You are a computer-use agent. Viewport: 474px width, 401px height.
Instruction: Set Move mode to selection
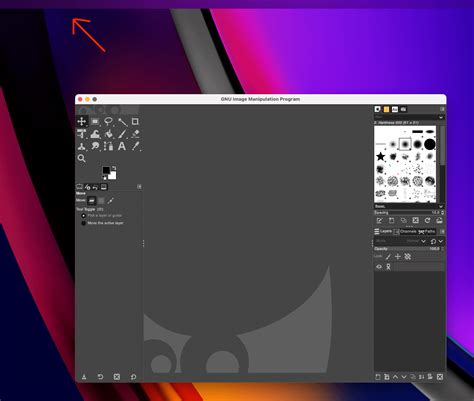(x=101, y=200)
